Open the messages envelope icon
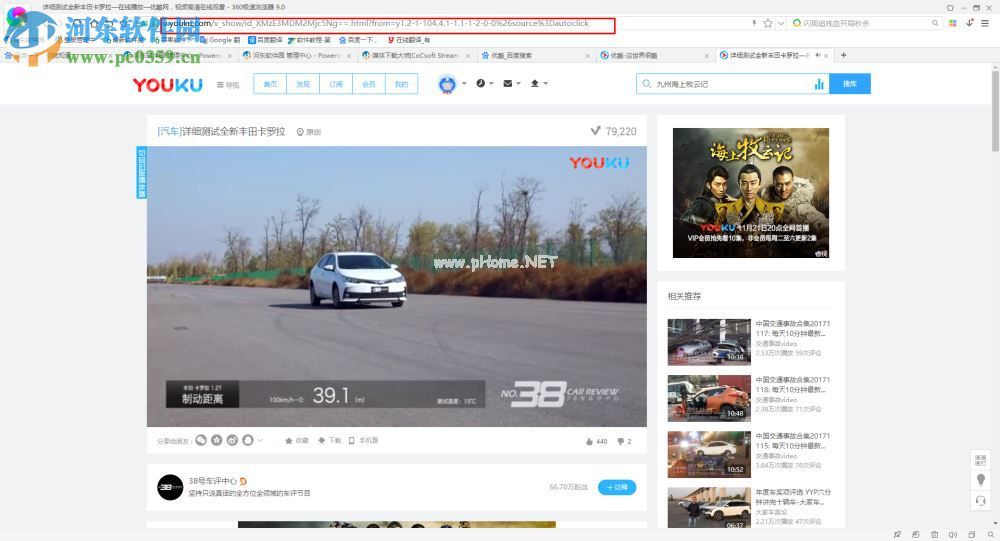The height and width of the screenshot is (541, 1000). click(508, 84)
